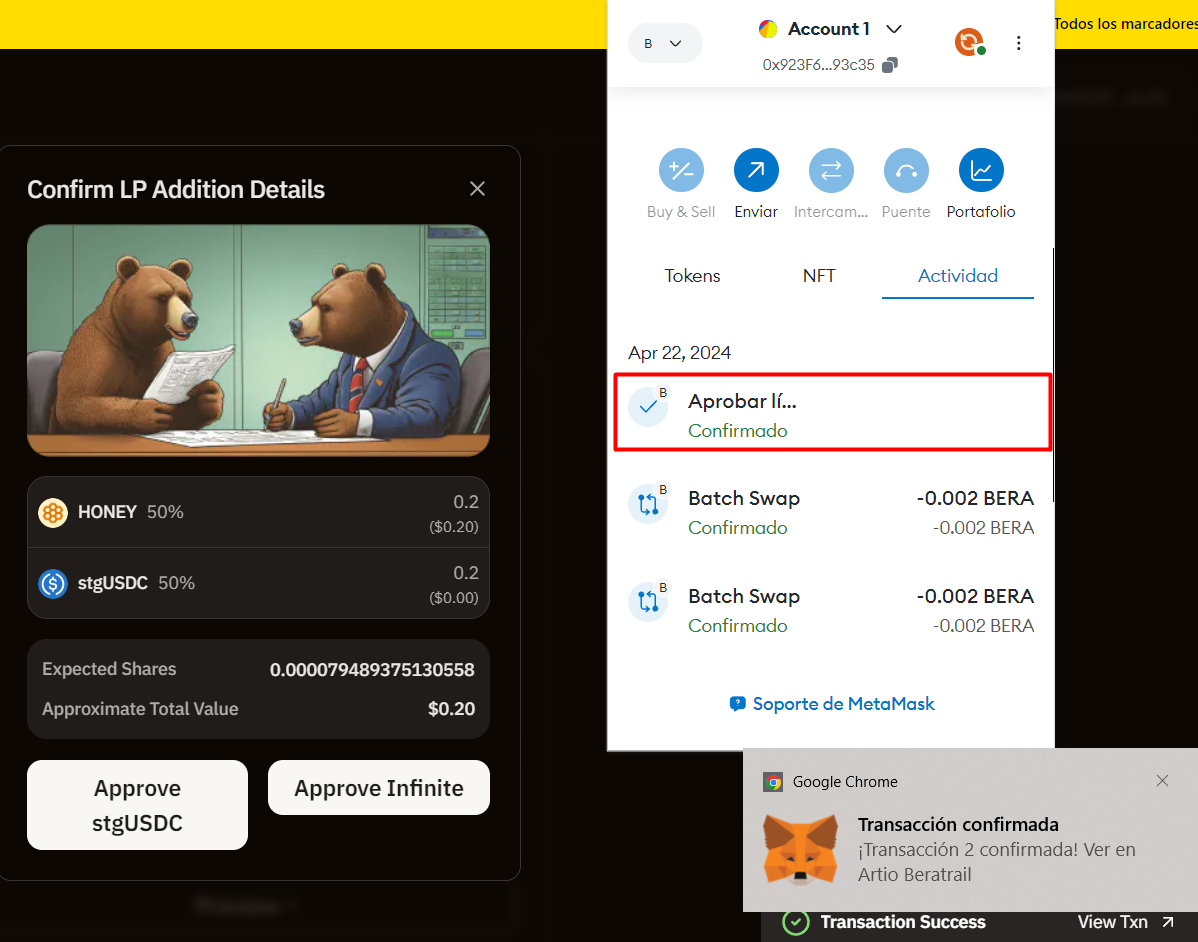Click the View Txn arrow icon
The image size is (1198, 942).
coord(1167,922)
